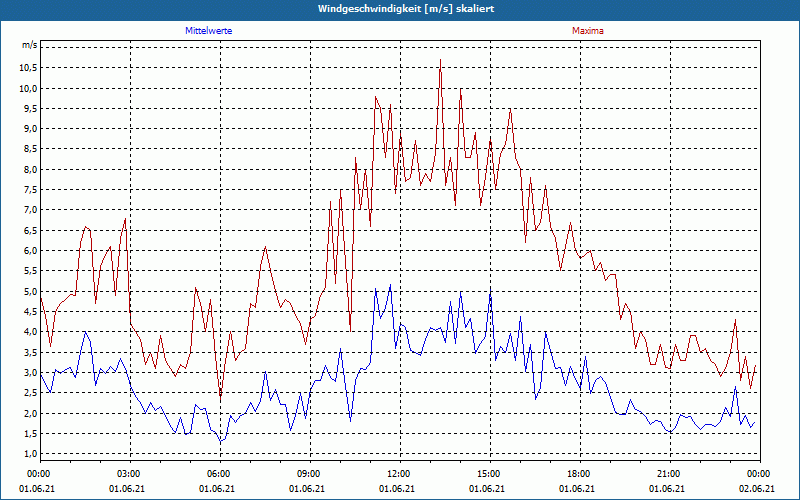This screenshot has height=500, width=800.
Task: Click the y-axis value '10,5'
Action: click(29, 68)
